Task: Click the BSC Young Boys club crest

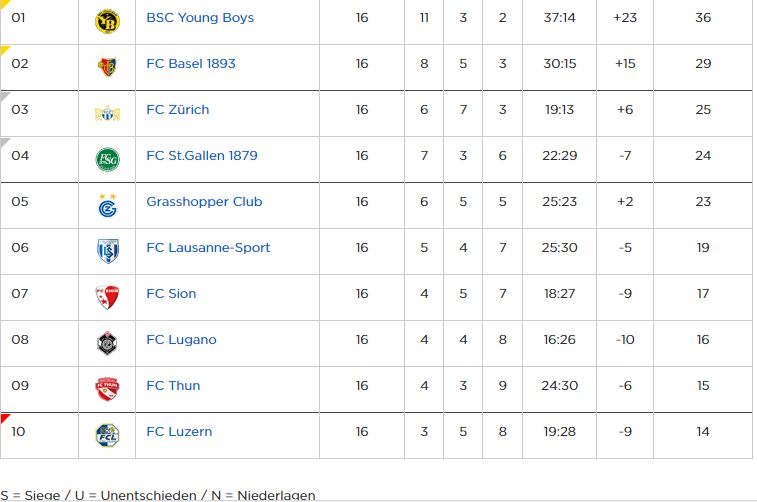Action: [x=107, y=21]
